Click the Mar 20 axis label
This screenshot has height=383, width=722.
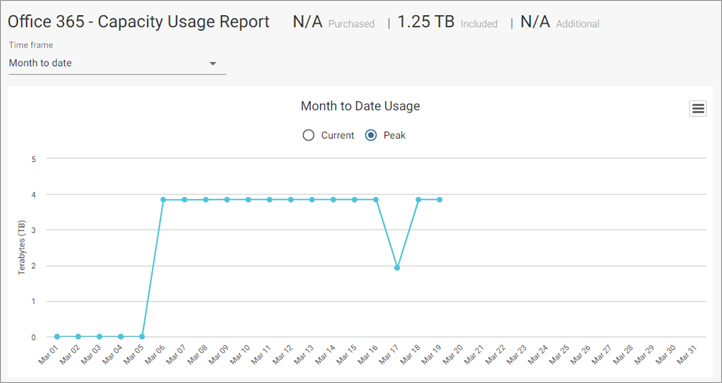453,354
